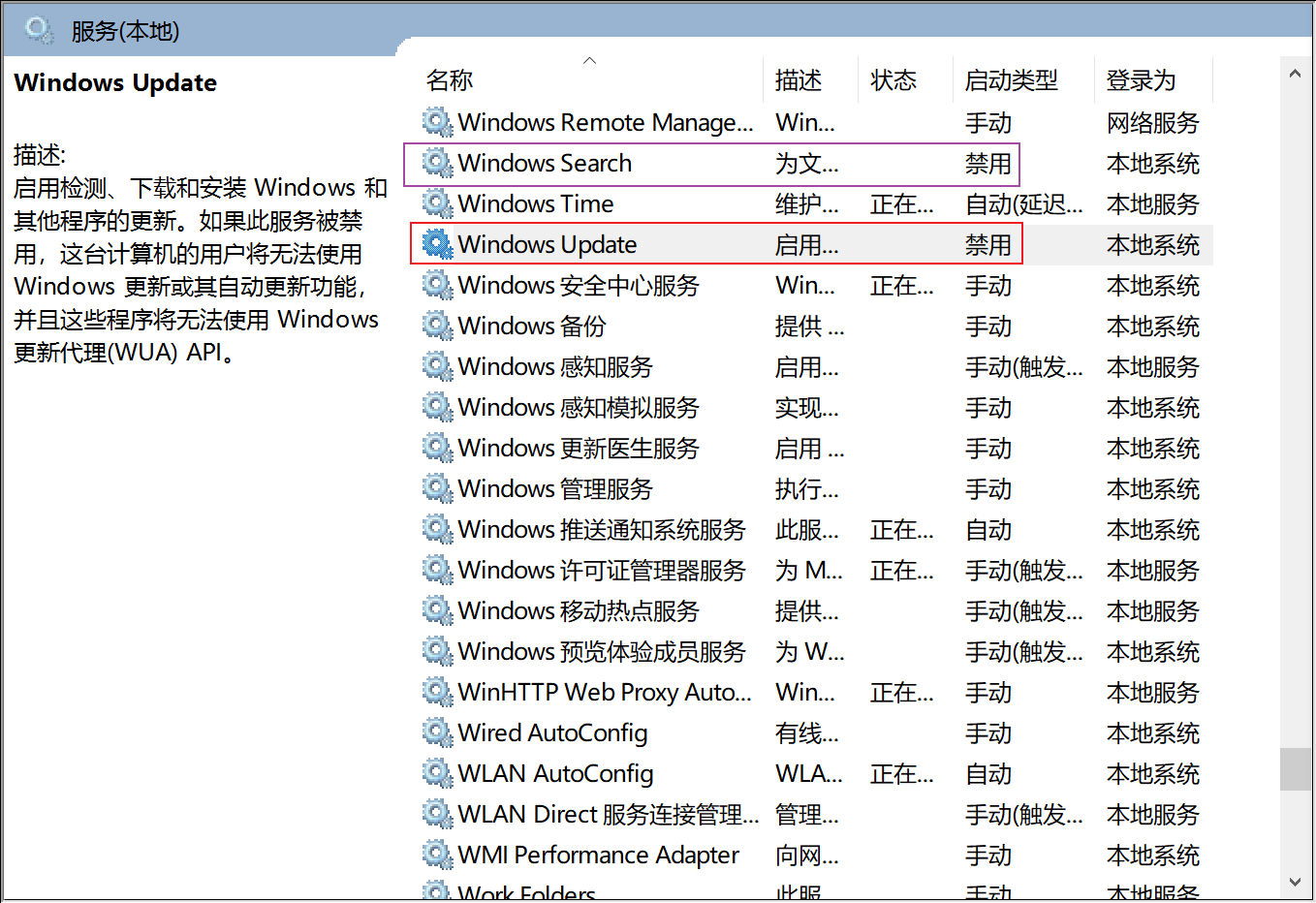
Task: Select the Windows Search service name
Action: [545, 163]
